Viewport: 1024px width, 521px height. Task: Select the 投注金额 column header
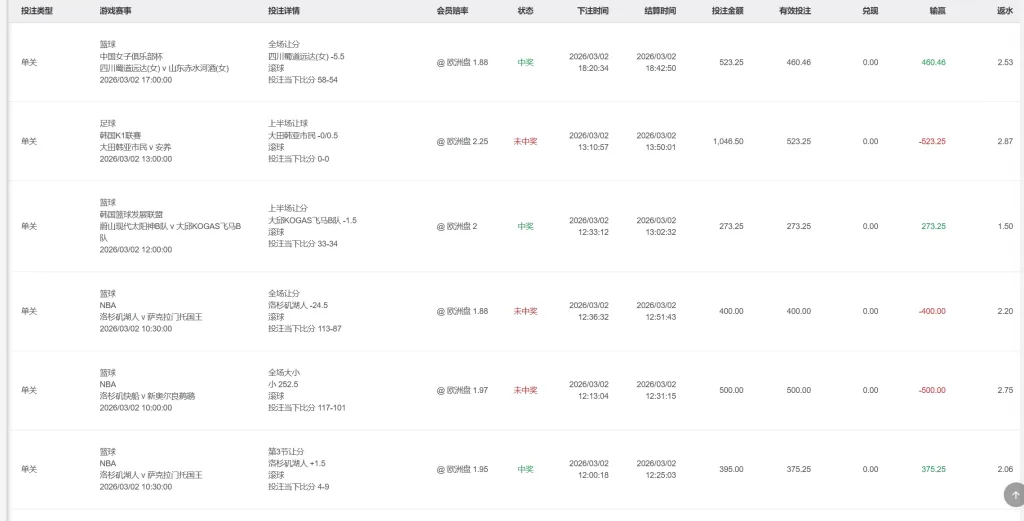(727, 11)
